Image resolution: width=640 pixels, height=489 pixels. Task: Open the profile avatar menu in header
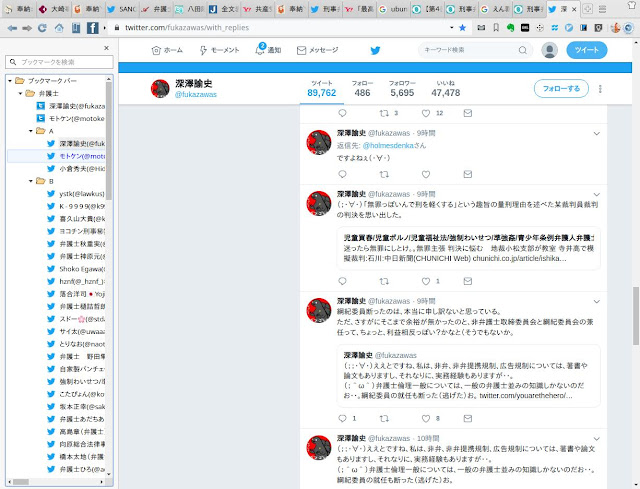click(x=549, y=50)
